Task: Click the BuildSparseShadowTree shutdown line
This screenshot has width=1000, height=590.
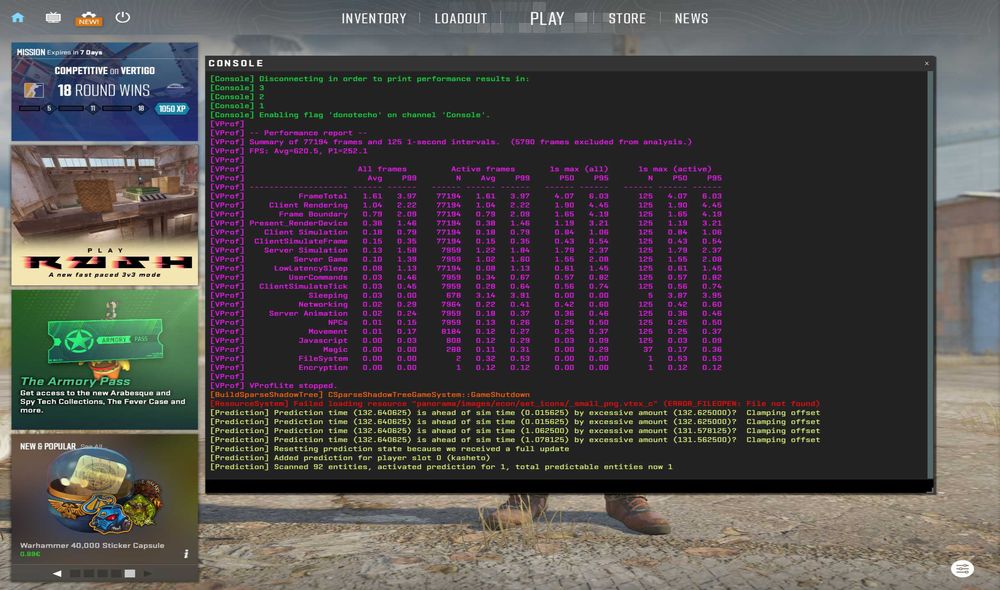Action: click(x=370, y=395)
